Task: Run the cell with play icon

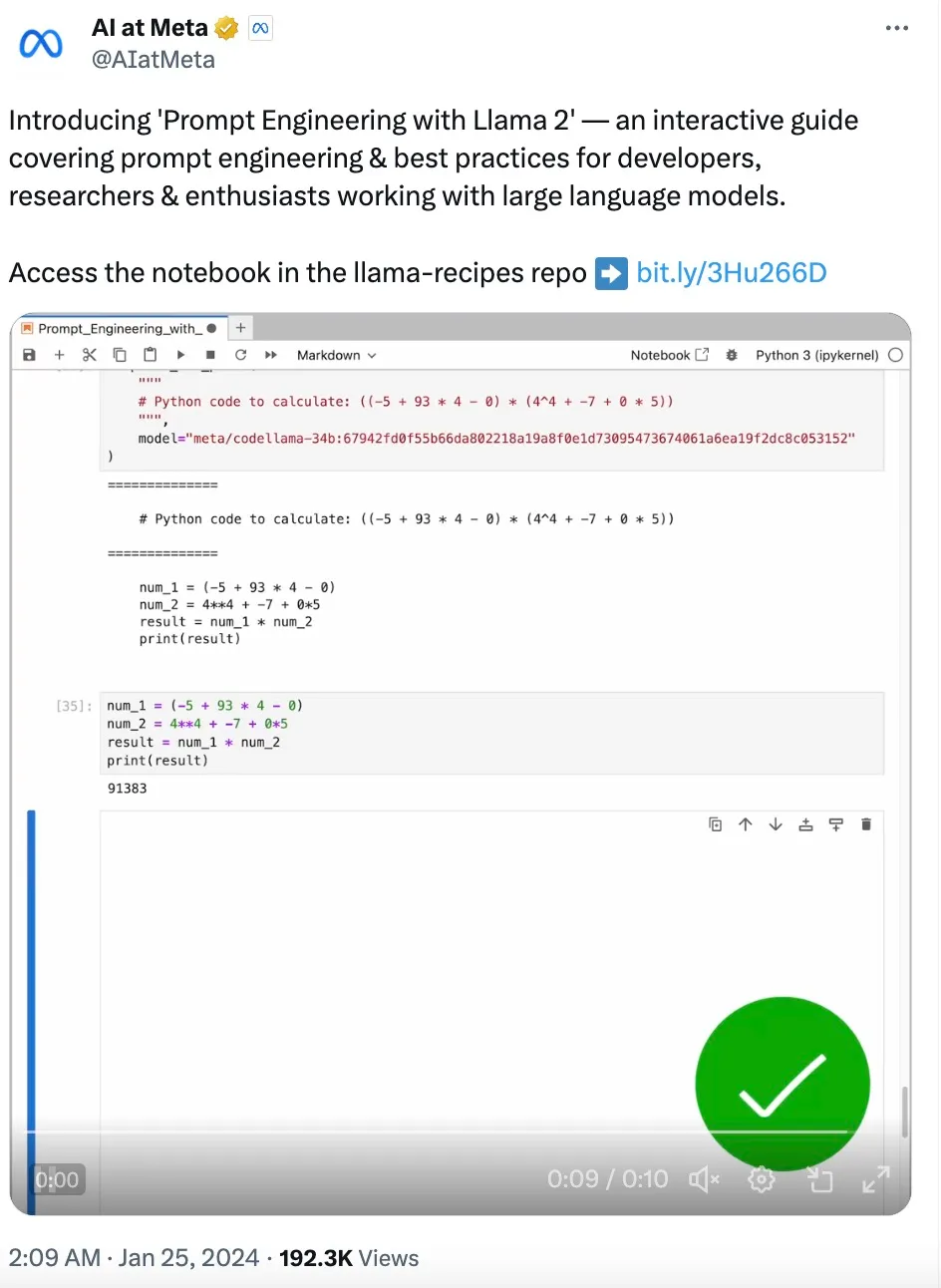Action: [x=180, y=355]
